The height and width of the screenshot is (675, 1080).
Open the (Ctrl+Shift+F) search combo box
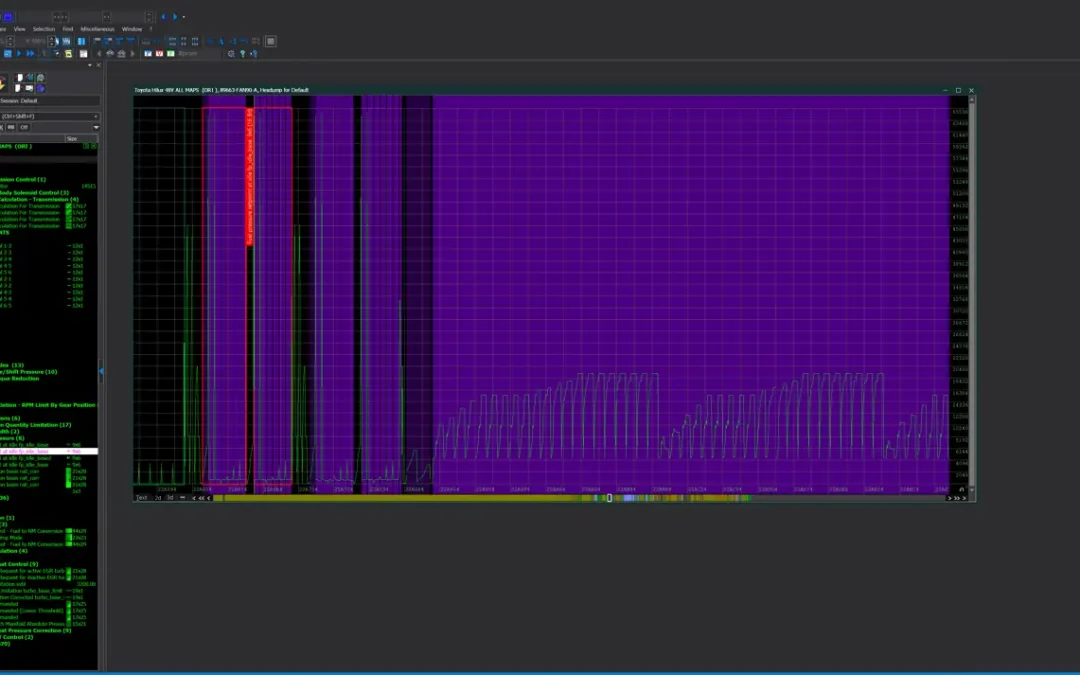pyautogui.click(x=50, y=116)
